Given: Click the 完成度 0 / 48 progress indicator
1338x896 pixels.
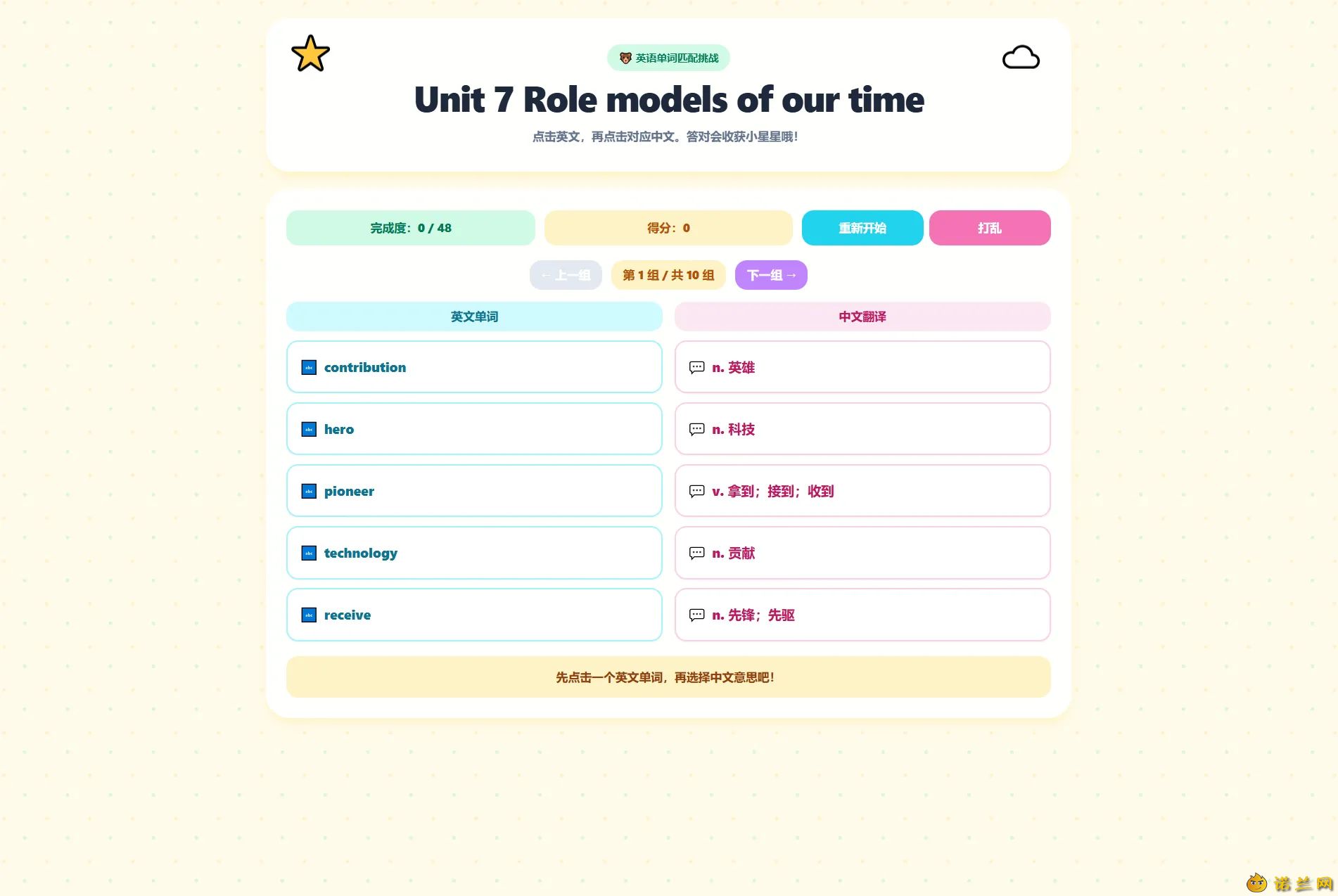Looking at the screenshot, I should (411, 228).
